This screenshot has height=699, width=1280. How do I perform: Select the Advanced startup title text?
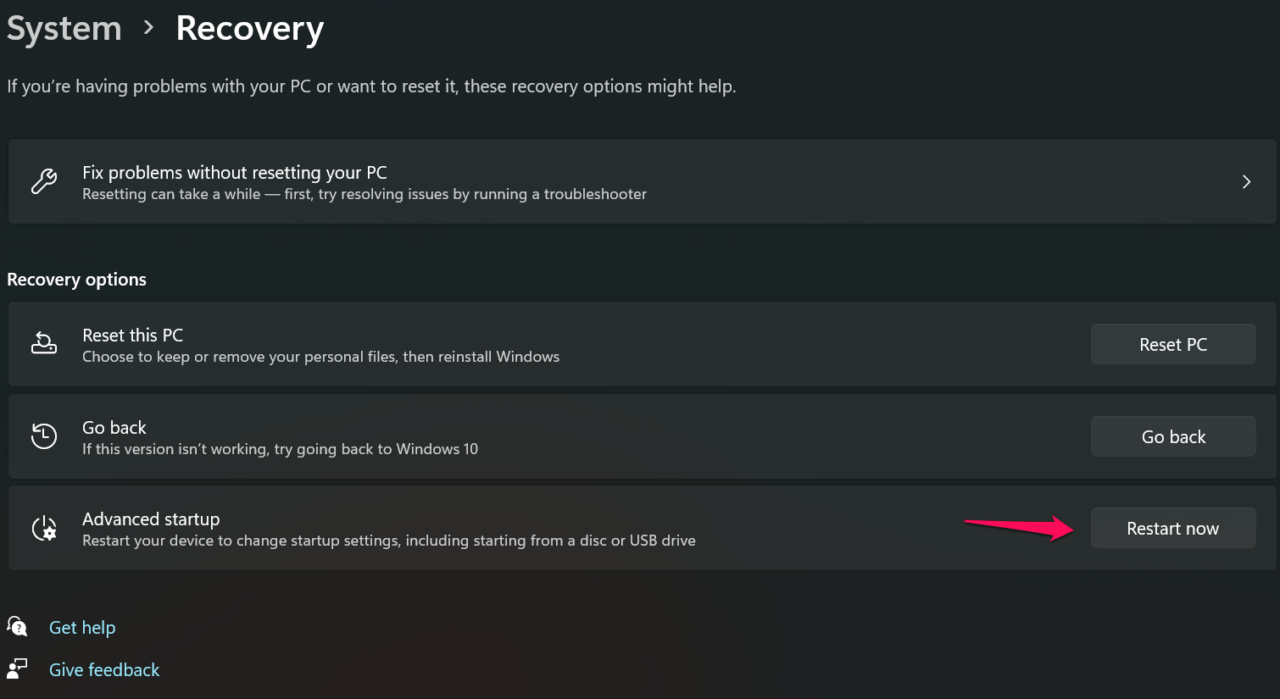(x=151, y=519)
